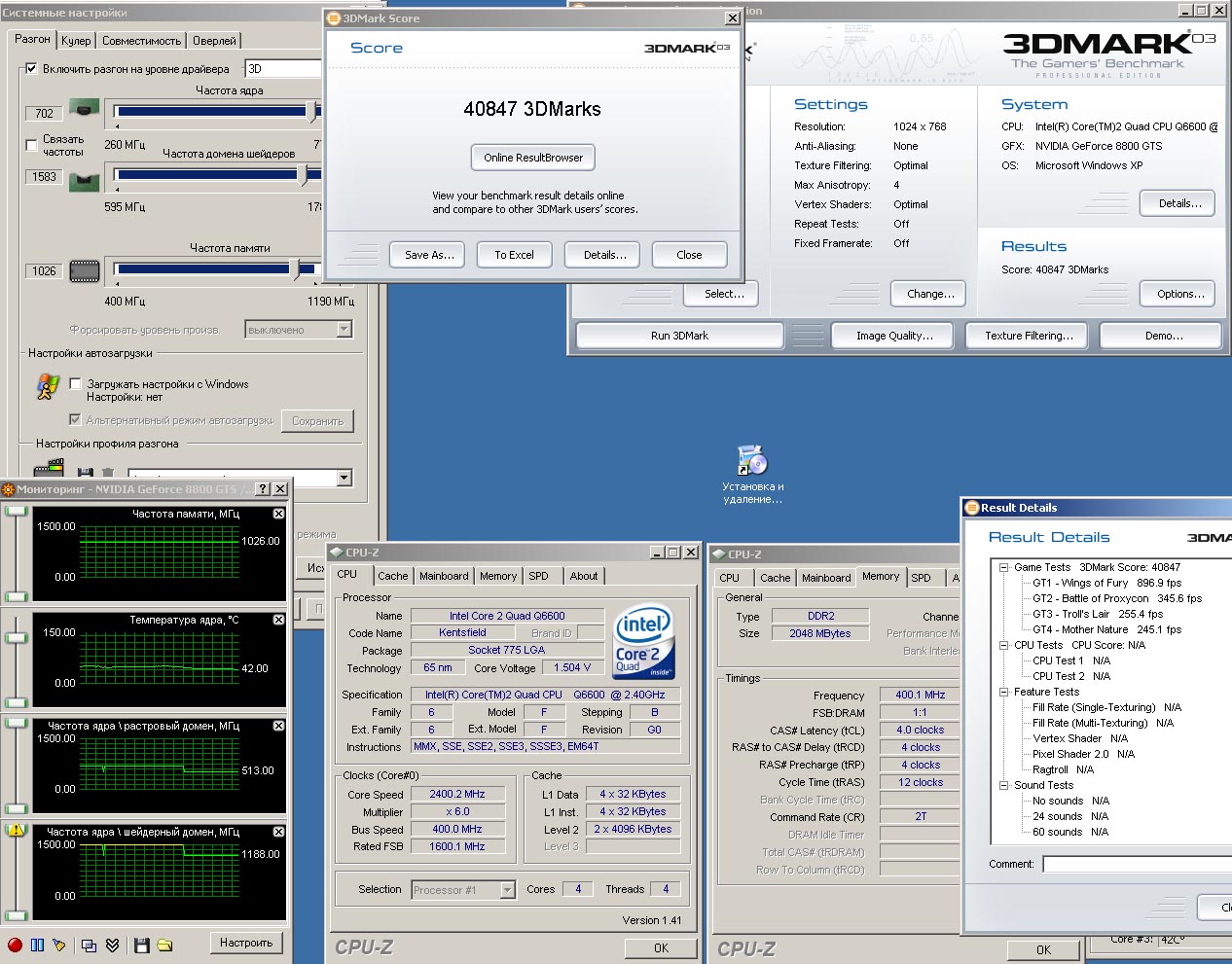The image size is (1232, 964).
Task: Click the help question button in monitoring window
Action: click(x=263, y=488)
